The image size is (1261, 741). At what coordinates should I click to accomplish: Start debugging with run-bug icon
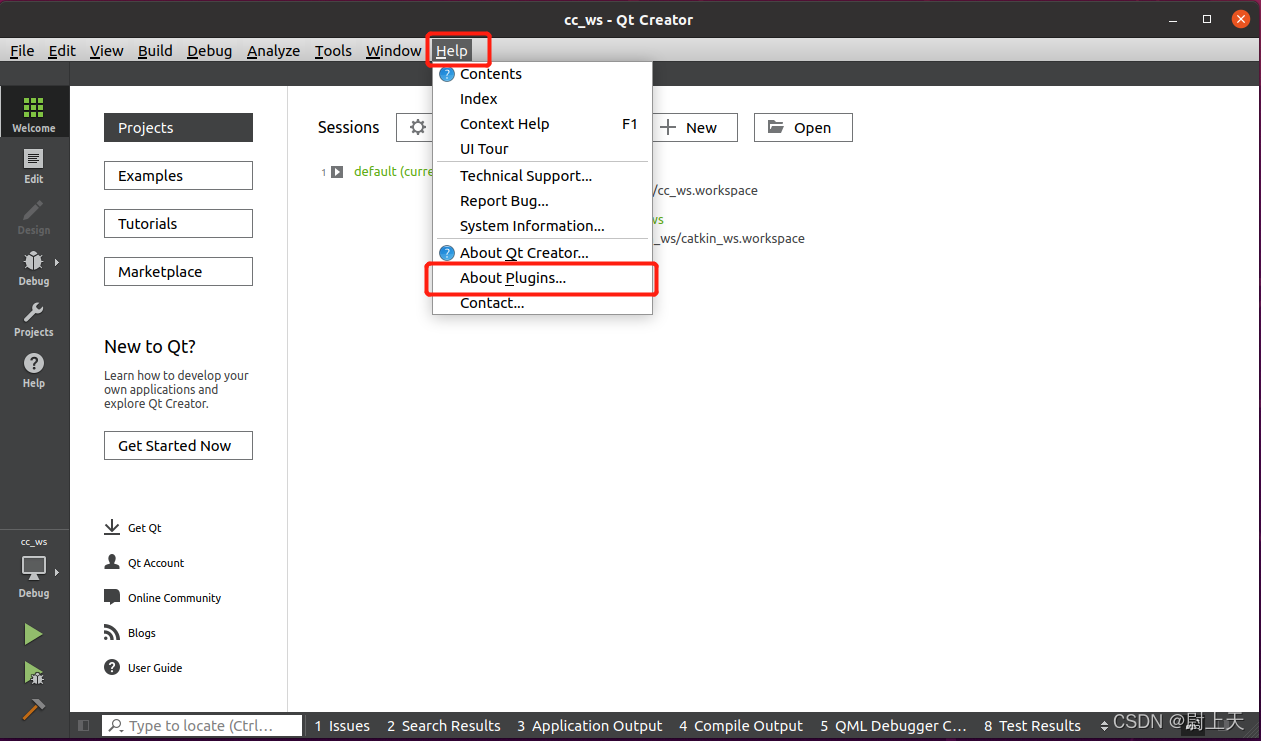[34, 672]
